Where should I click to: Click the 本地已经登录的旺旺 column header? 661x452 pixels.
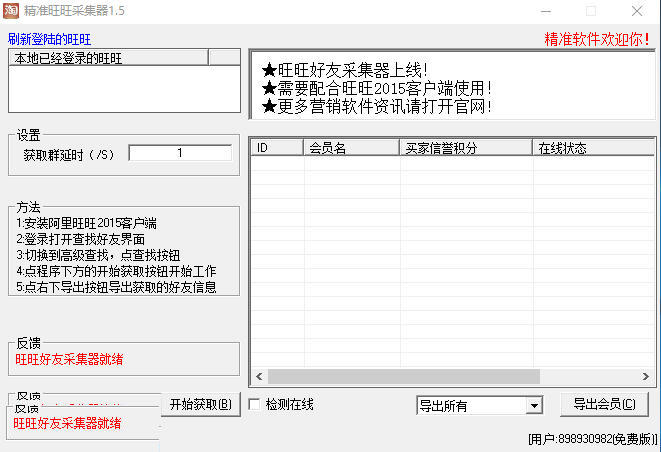(108, 58)
